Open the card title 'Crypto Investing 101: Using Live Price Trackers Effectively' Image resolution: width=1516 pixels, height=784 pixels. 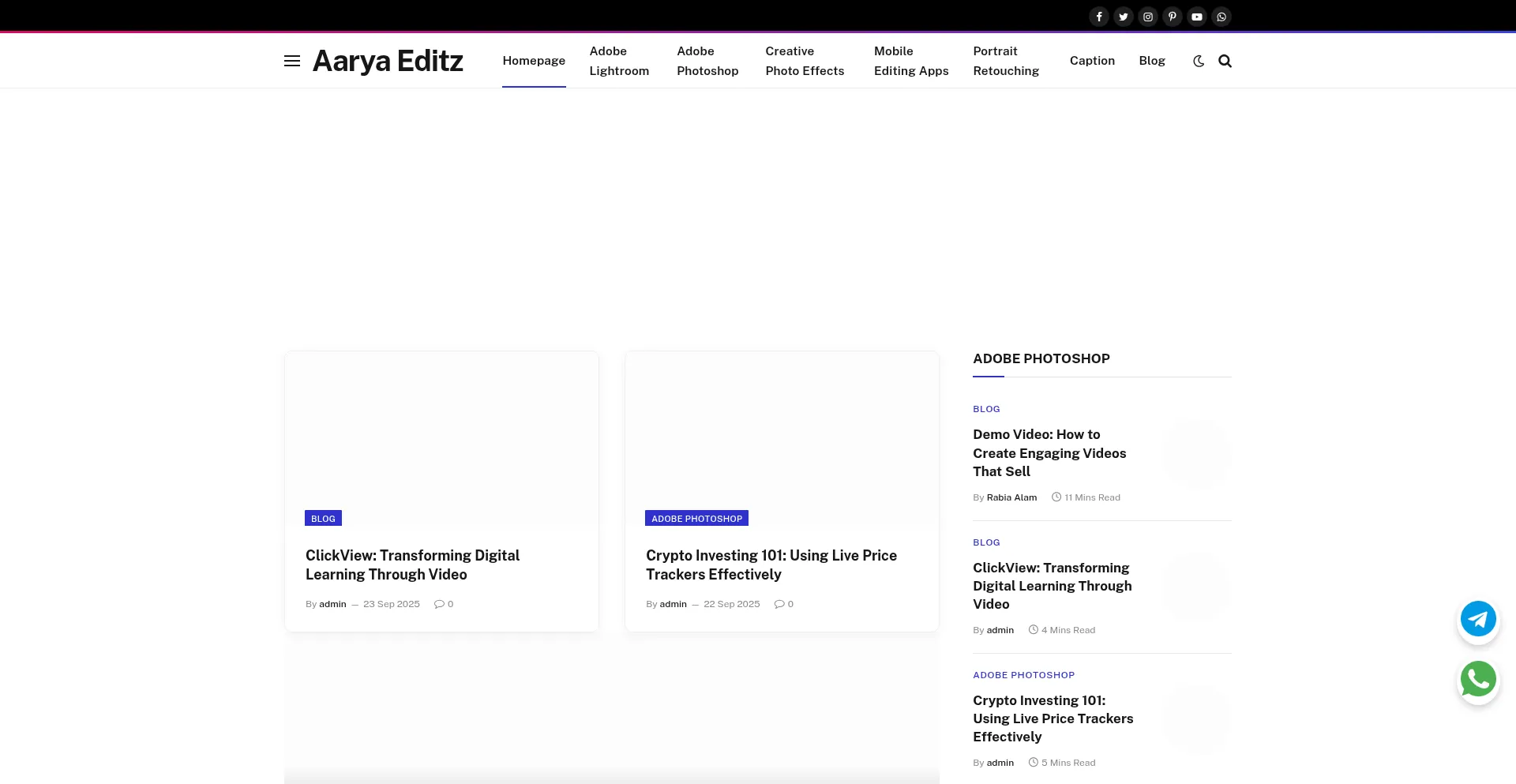click(771, 565)
